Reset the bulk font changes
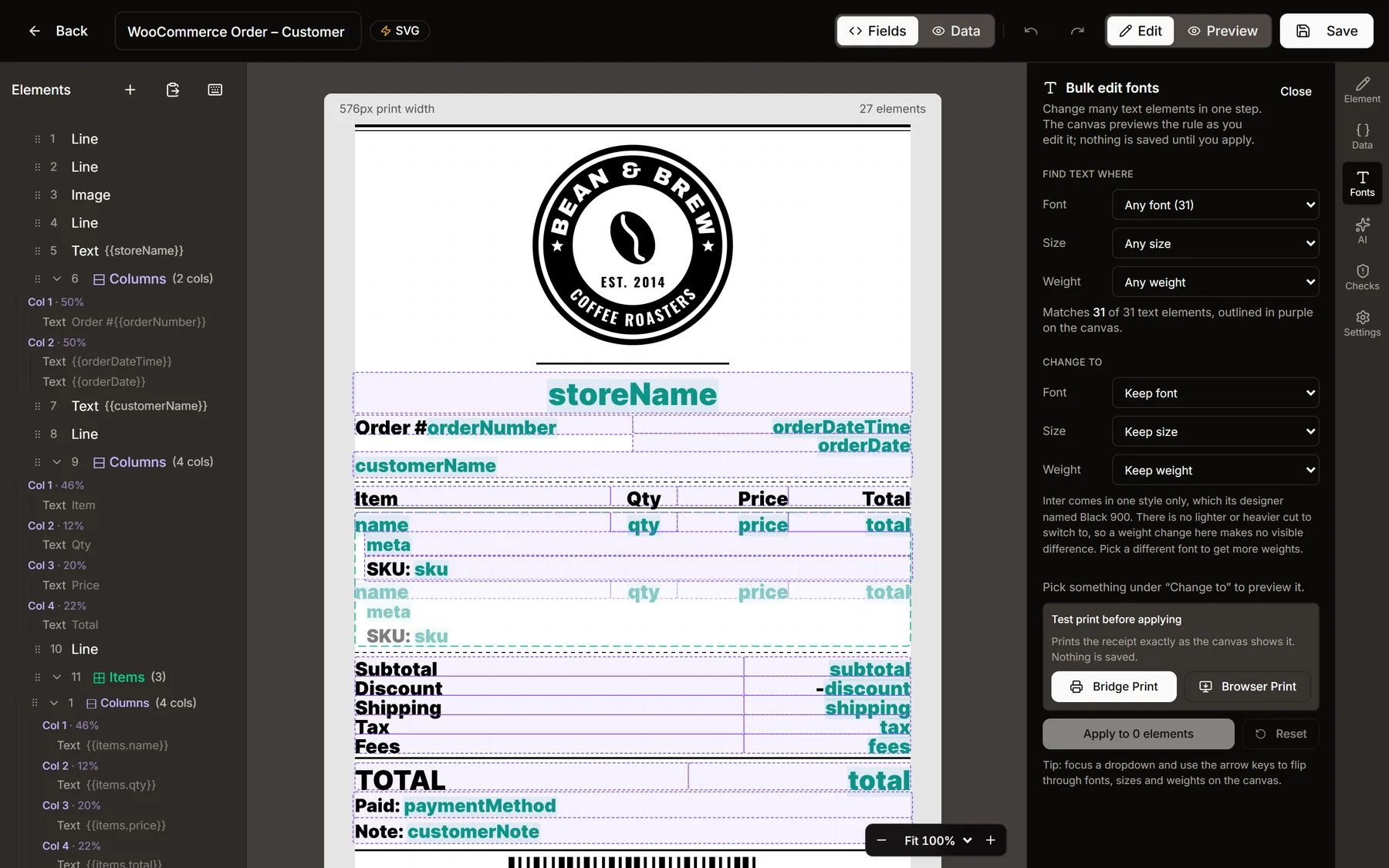The height and width of the screenshot is (868, 1389). point(1280,734)
